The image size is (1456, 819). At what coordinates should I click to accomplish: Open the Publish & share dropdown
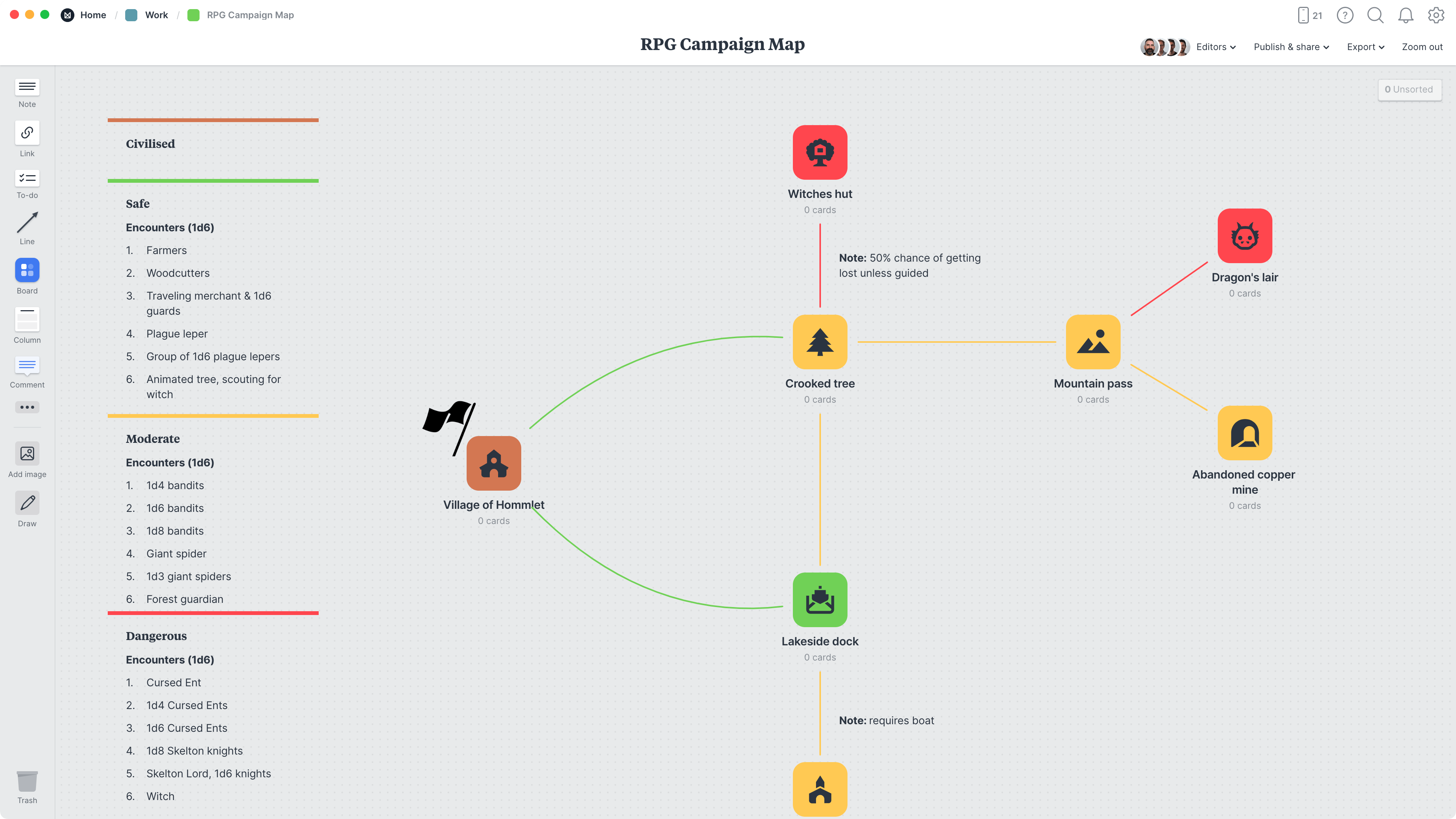pyautogui.click(x=1291, y=47)
